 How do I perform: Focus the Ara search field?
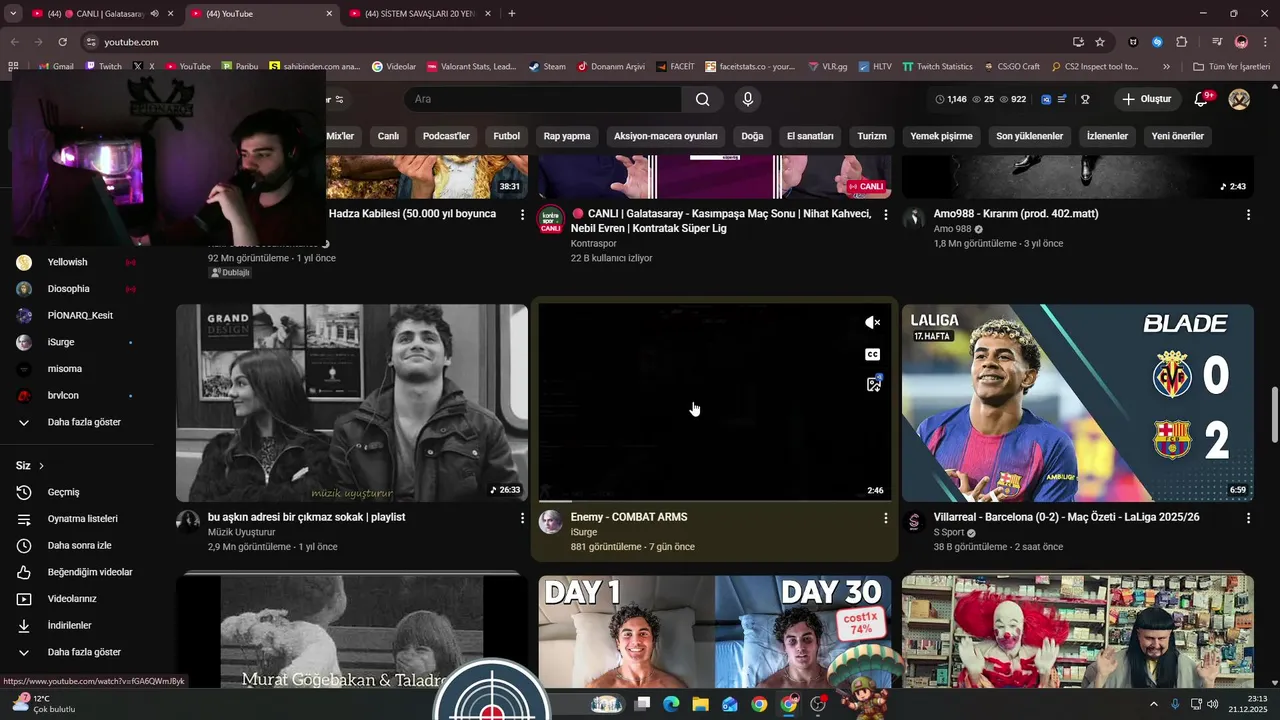[x=543, y=99]
